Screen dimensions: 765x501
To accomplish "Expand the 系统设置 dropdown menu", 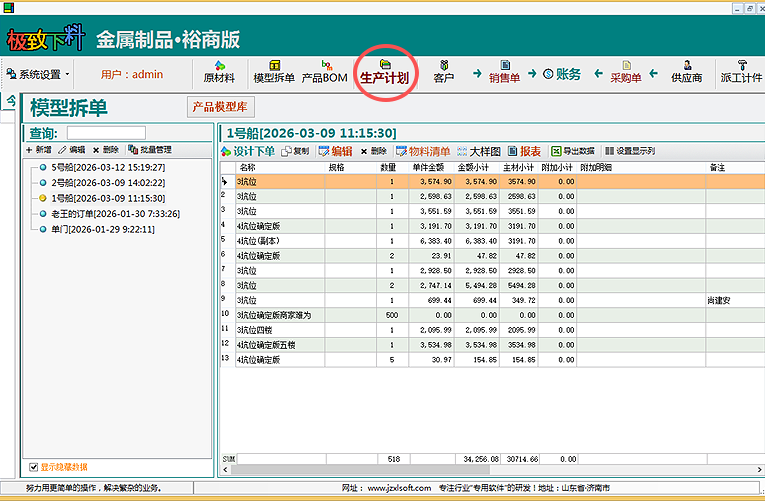I will [x=40, y=75].
